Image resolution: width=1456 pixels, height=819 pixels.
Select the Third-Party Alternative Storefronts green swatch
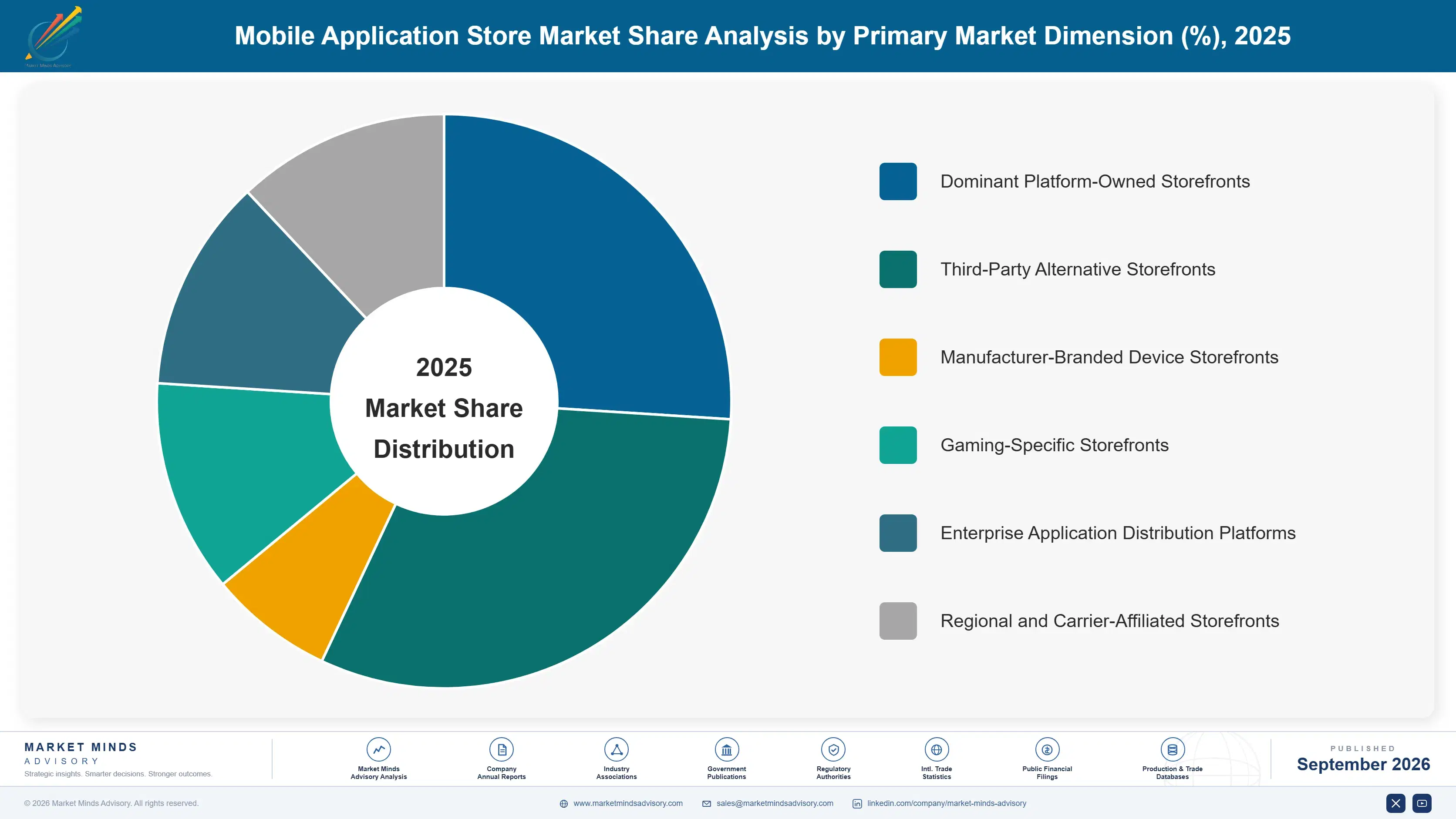pyautogui.click(x=897, y=269)
